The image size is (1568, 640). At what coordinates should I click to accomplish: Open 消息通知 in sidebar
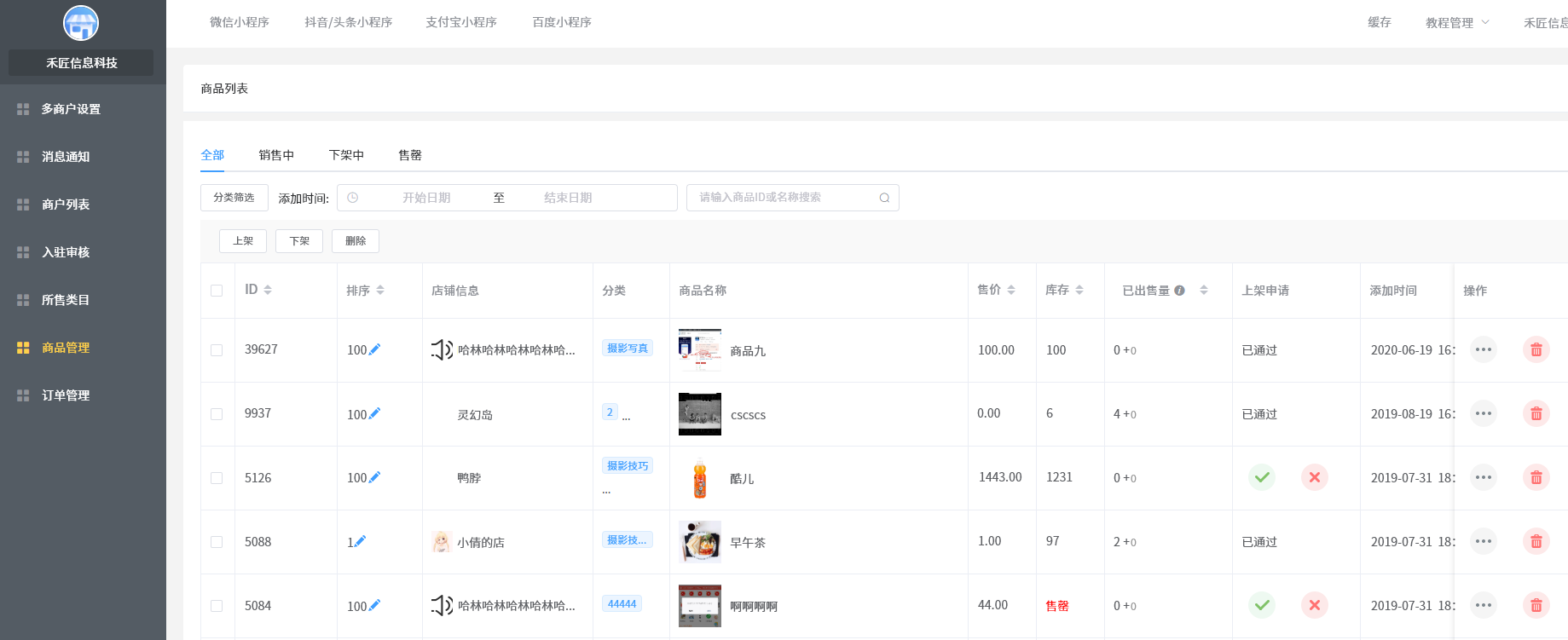pyautogui.click(x=66, y=157)
